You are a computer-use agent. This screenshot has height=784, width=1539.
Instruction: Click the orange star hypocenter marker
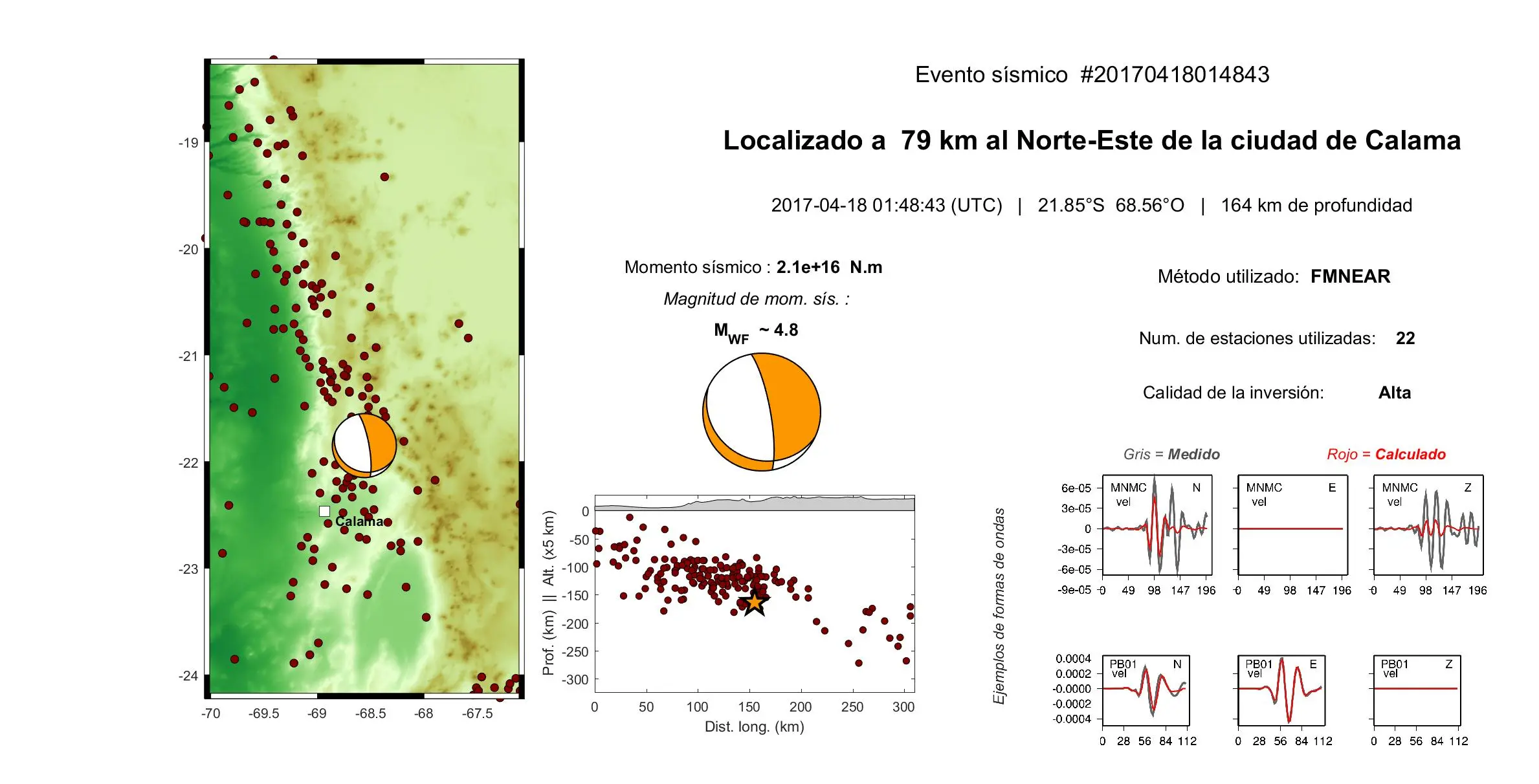coord(755,602)
